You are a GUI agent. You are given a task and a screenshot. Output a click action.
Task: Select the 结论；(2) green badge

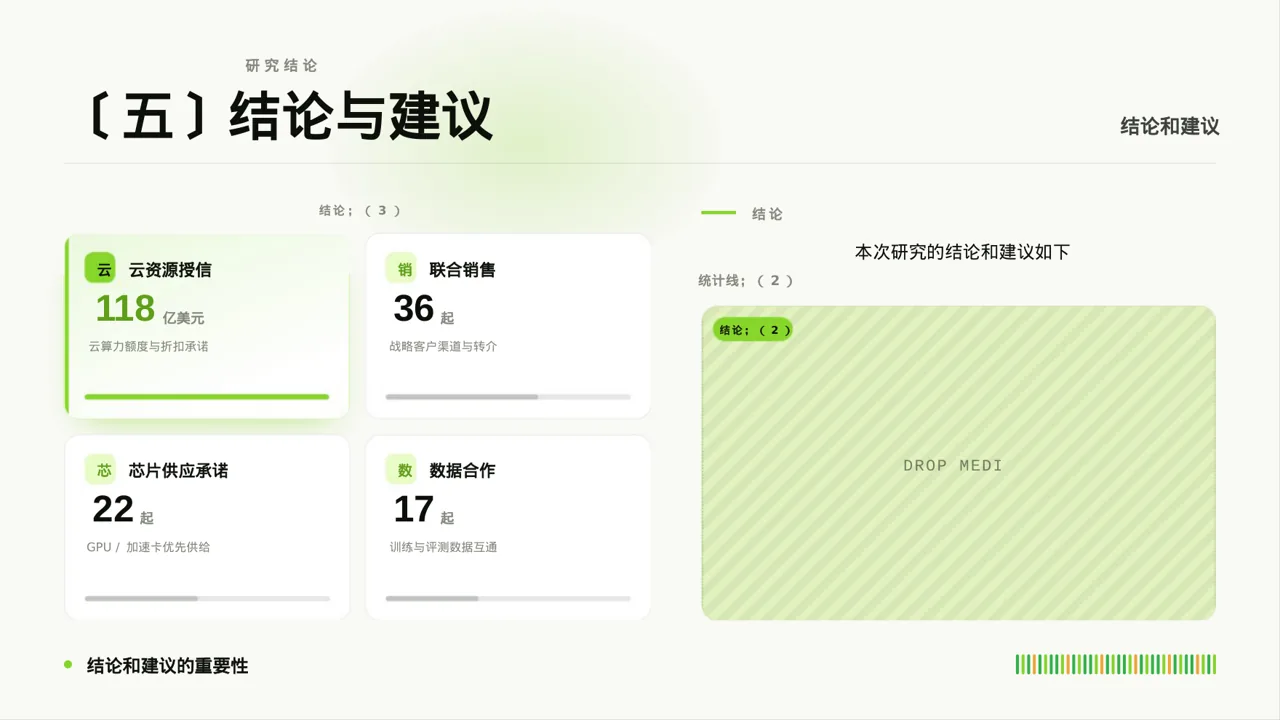(x=753, y=330)
